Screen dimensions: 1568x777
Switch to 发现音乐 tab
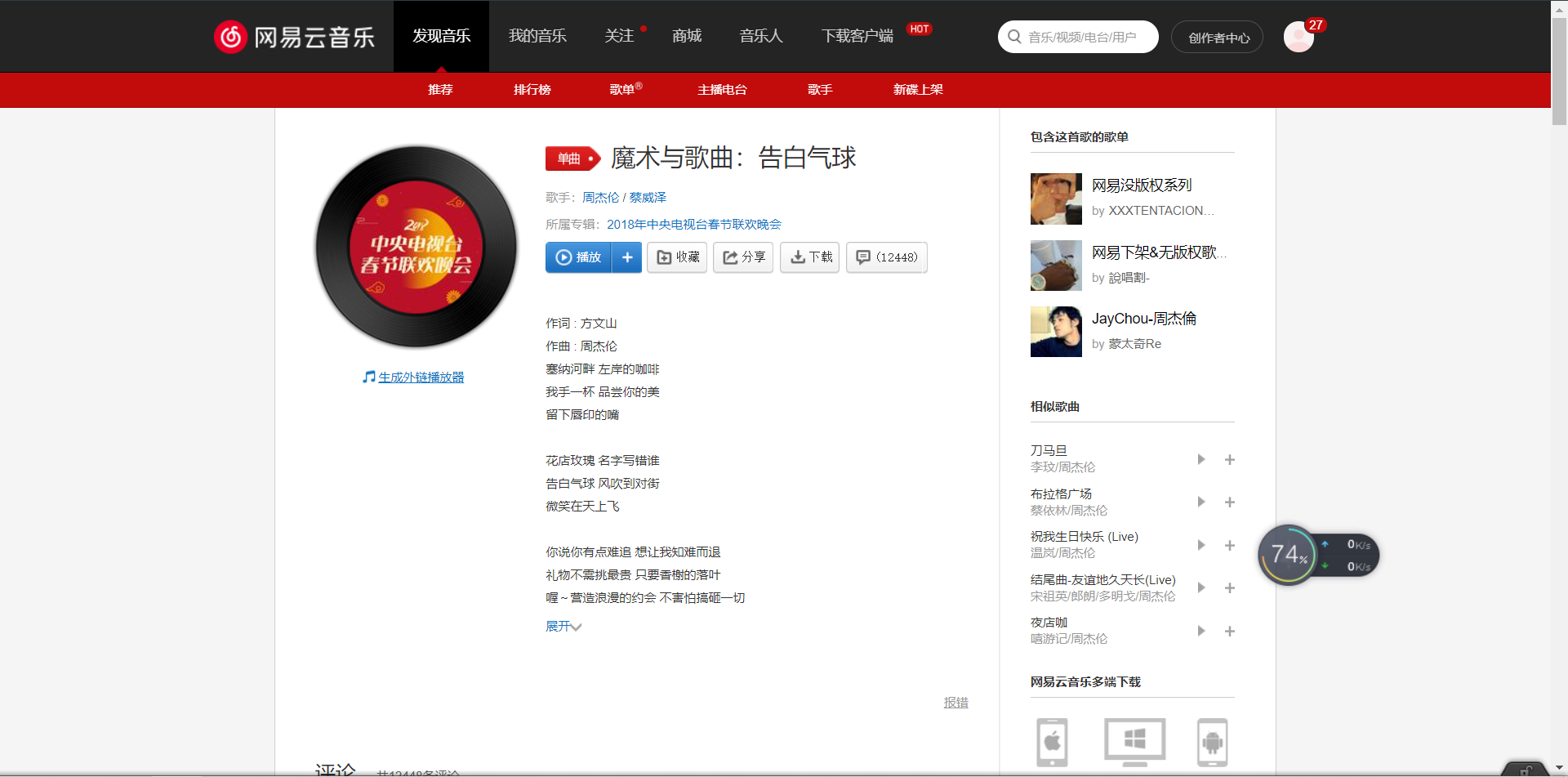(441, 36)
